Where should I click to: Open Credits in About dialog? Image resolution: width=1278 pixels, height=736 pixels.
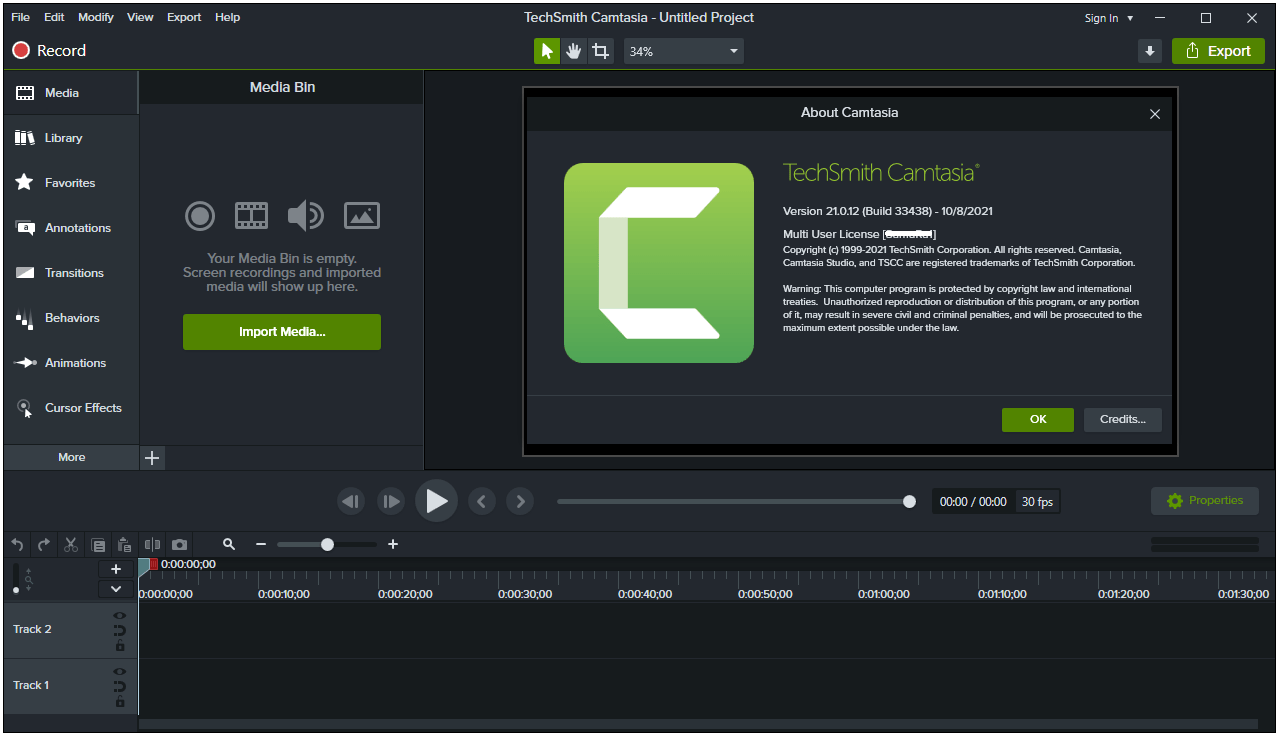[1123, 419]
